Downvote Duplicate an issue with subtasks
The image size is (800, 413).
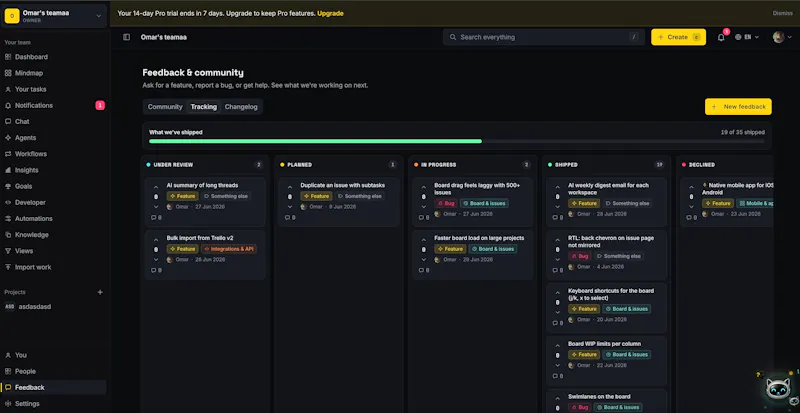point(290,206)
